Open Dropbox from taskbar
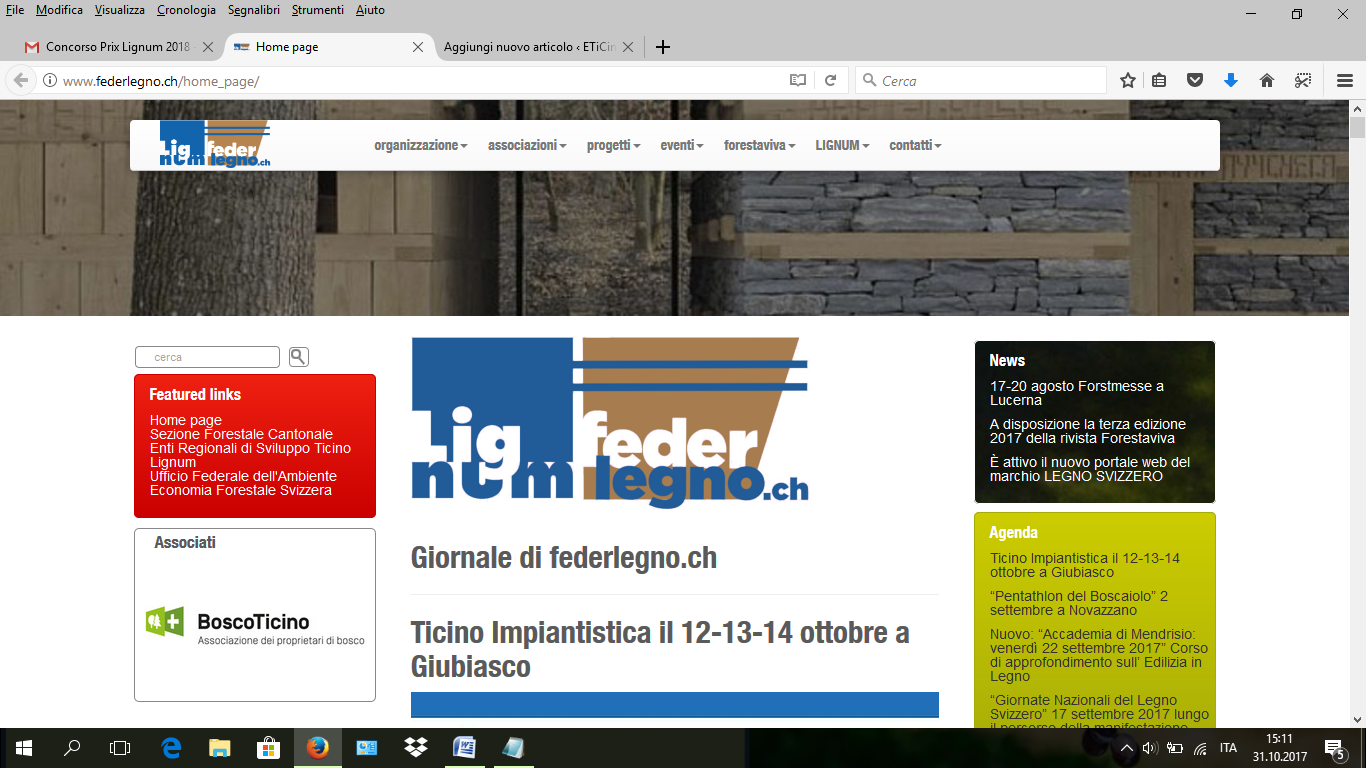This screenshot has width=1366, height=768. click(416, 748)
